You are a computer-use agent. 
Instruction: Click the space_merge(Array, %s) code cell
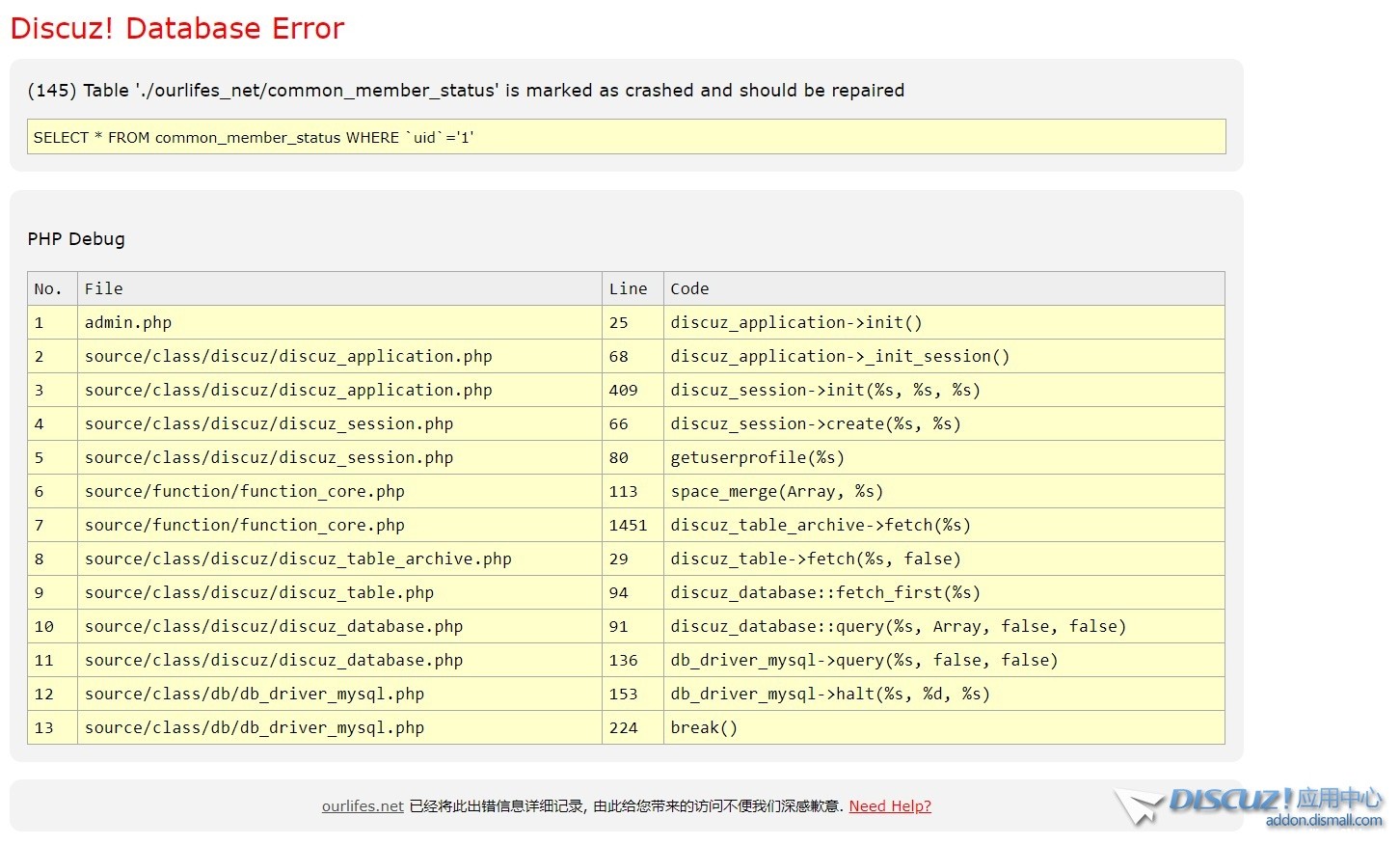point(776,491)
